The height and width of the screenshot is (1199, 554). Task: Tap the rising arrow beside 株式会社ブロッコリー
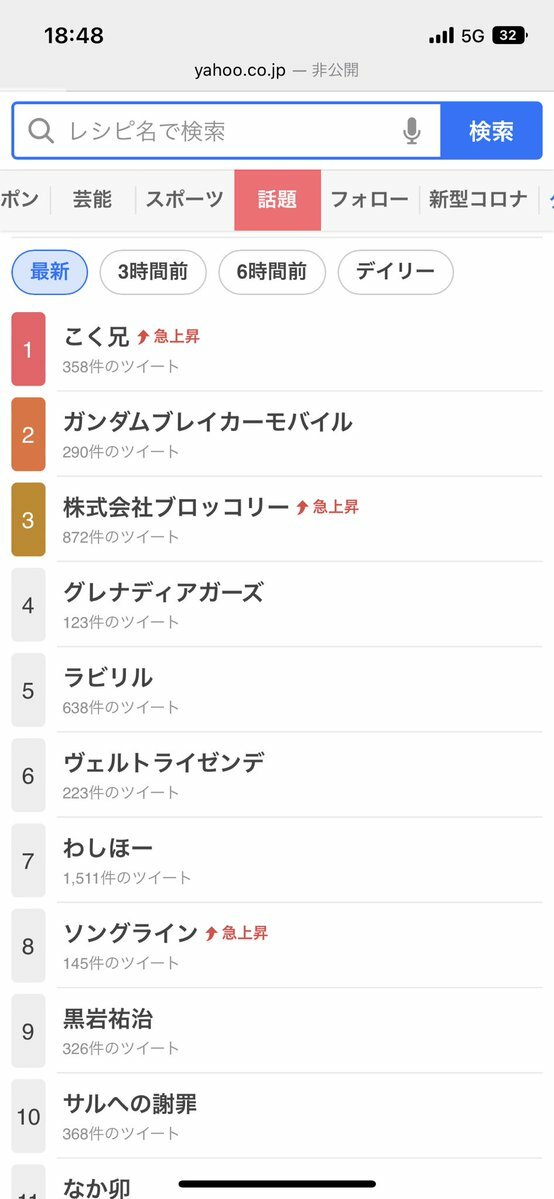point(302,507)
